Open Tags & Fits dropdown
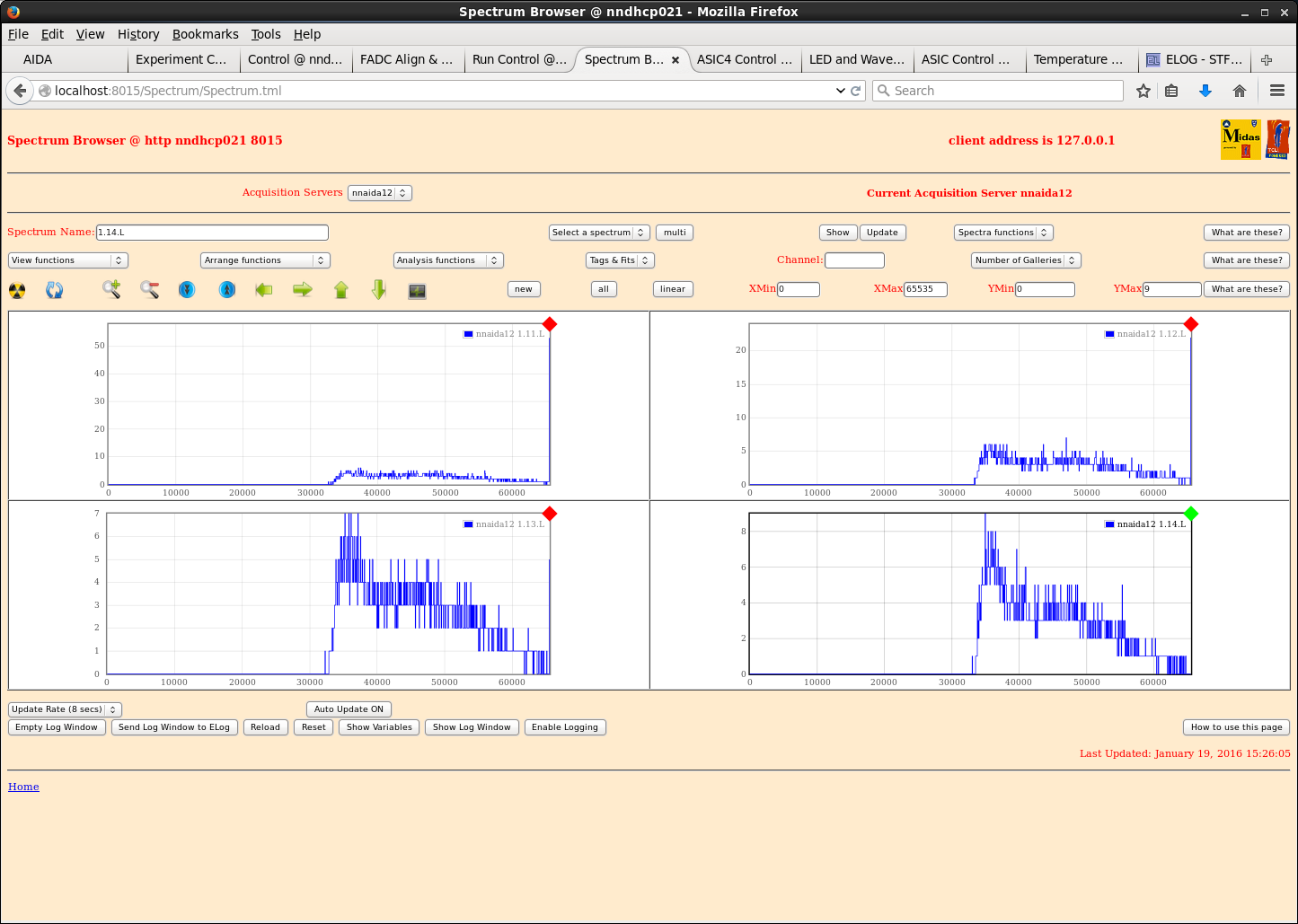The image size is (1298, 924). coord(620,260)
